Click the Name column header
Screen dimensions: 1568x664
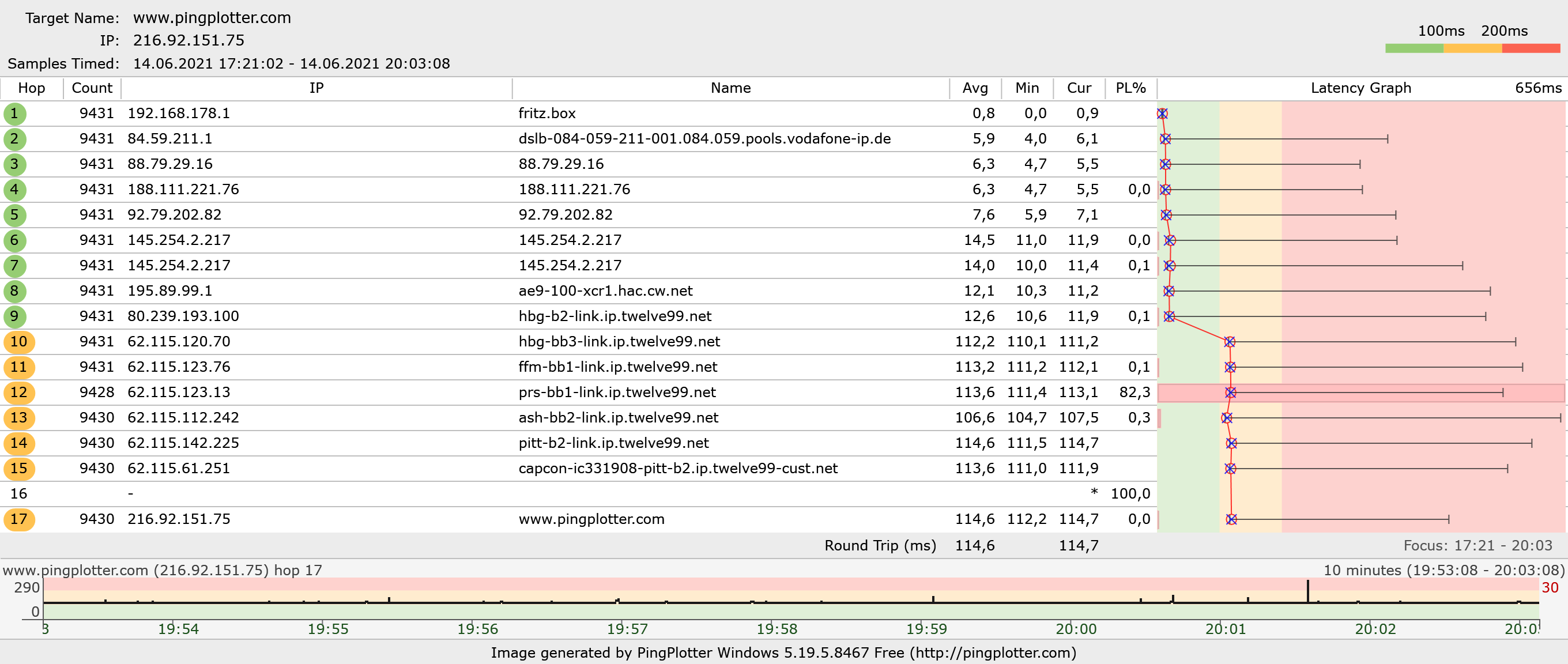coord(730,88)
